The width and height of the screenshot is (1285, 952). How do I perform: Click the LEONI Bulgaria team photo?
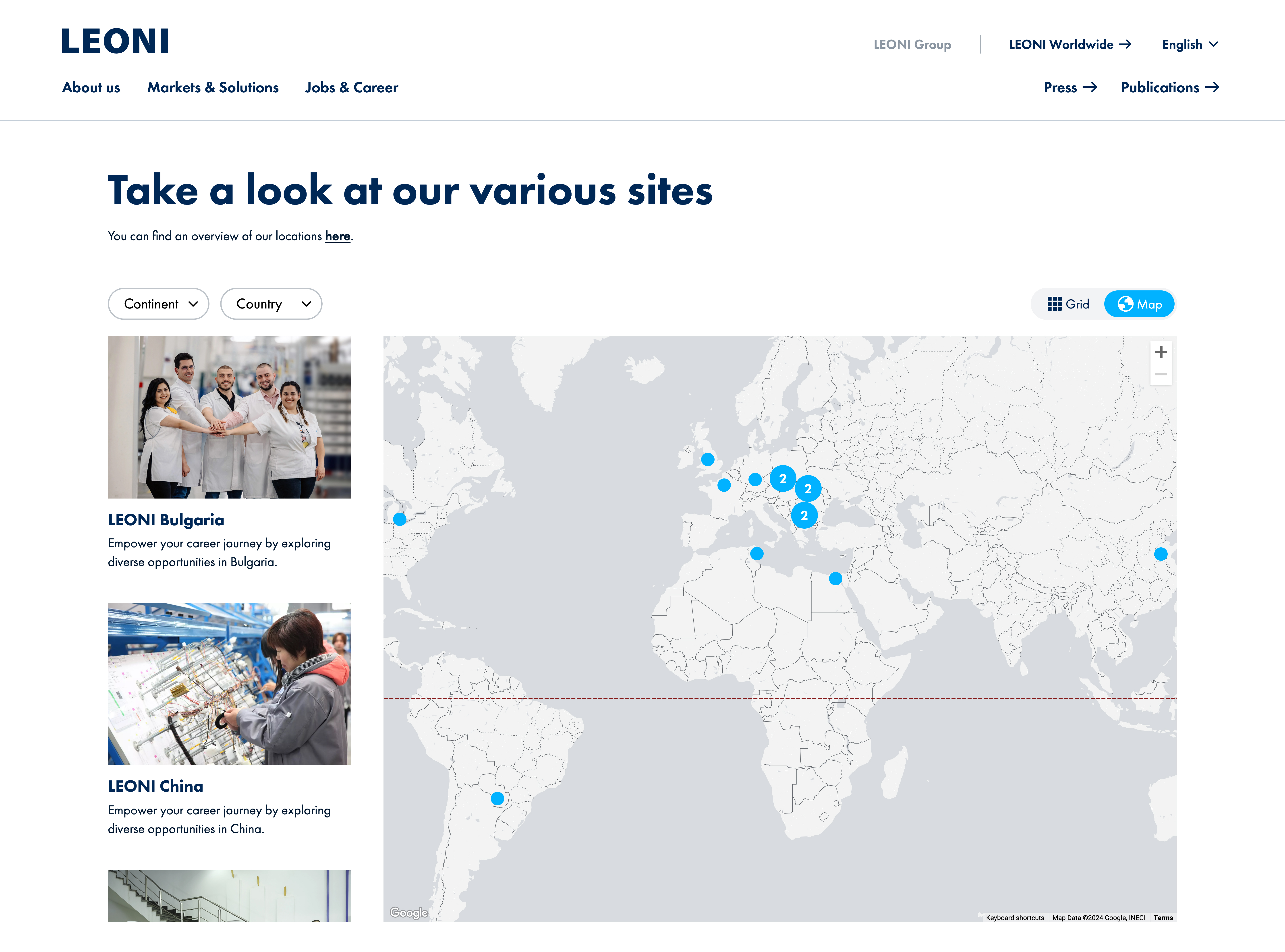coord(229,417)
